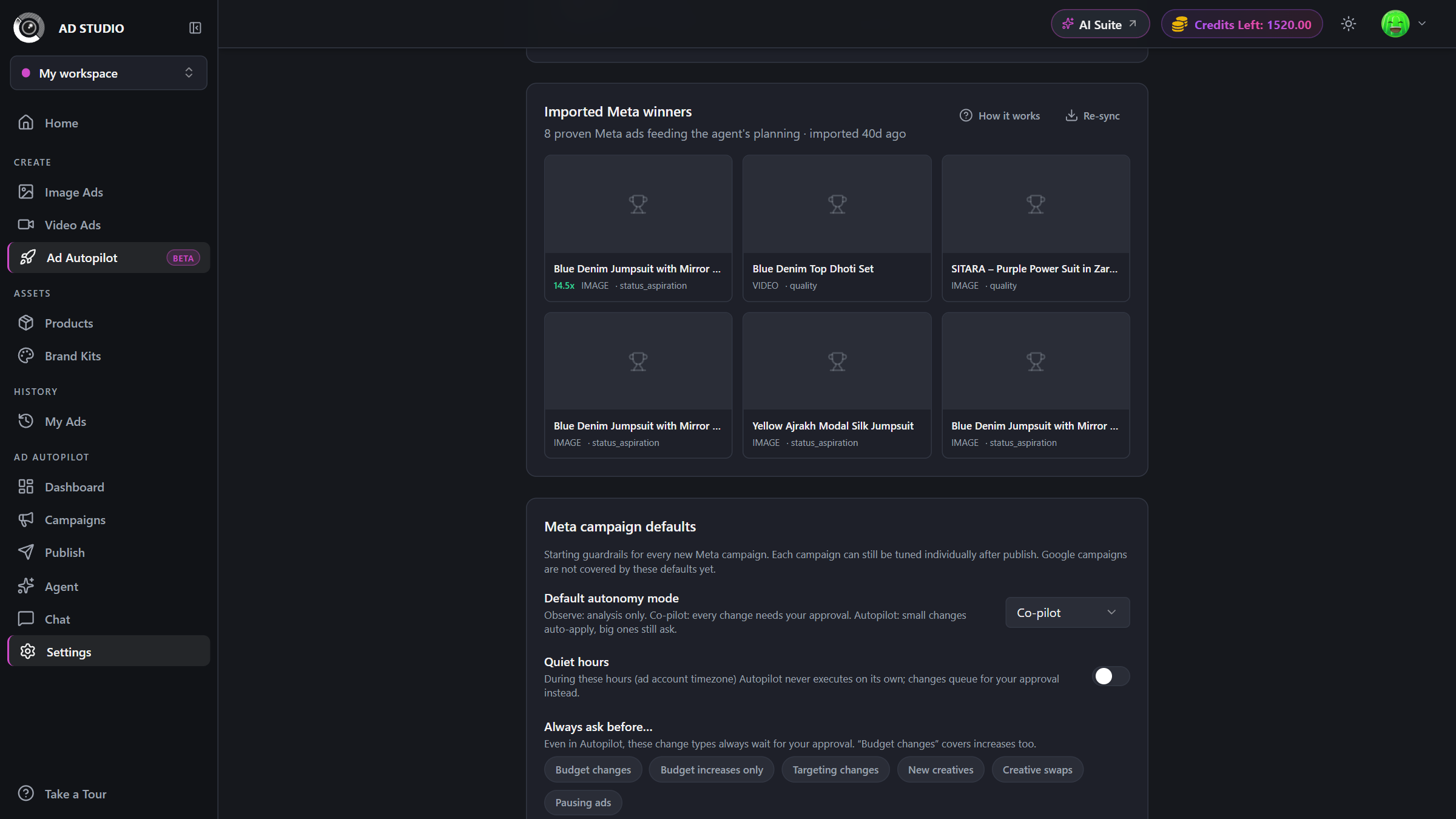Toggle the Budget increases only chip
Viewport: 1456px width, 819px height.
coord(711,769)
